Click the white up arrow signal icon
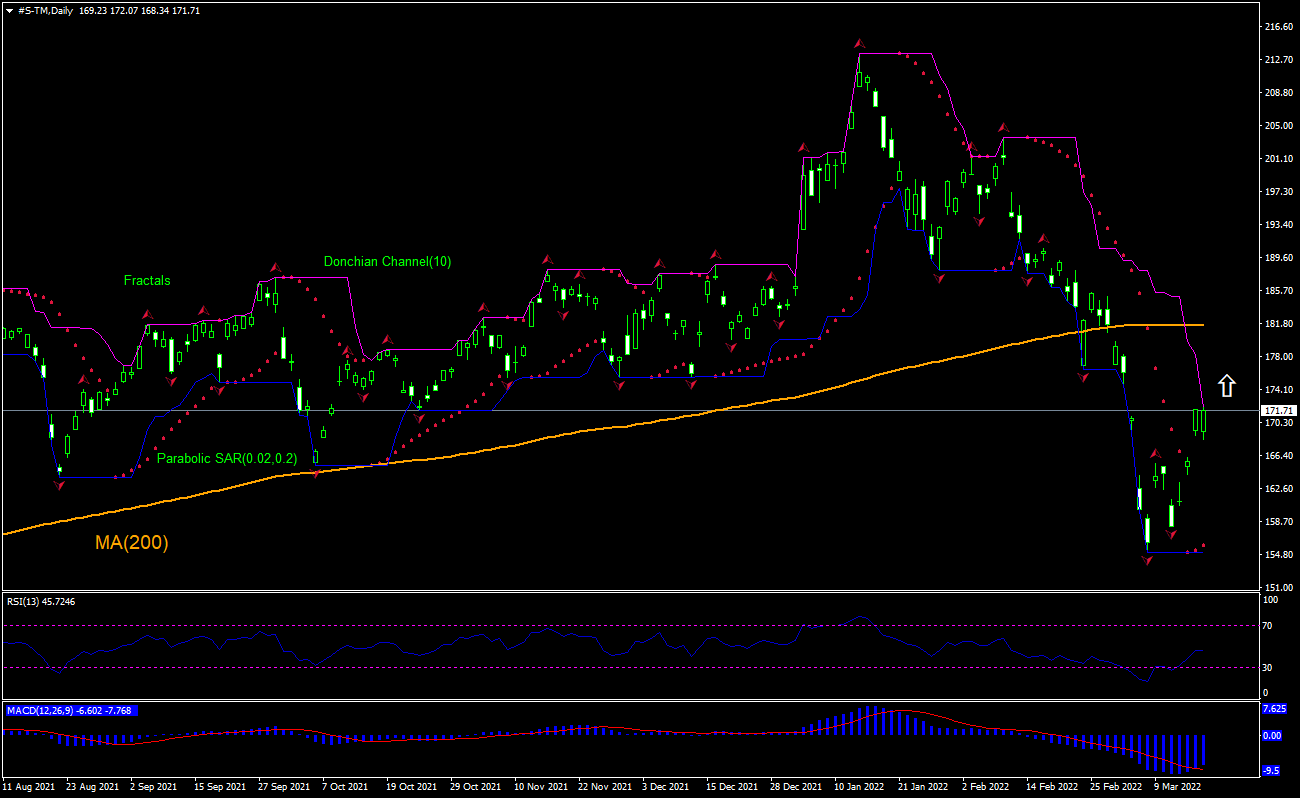The width and height of the screenshot is (1300, 798). (1227, 386)
